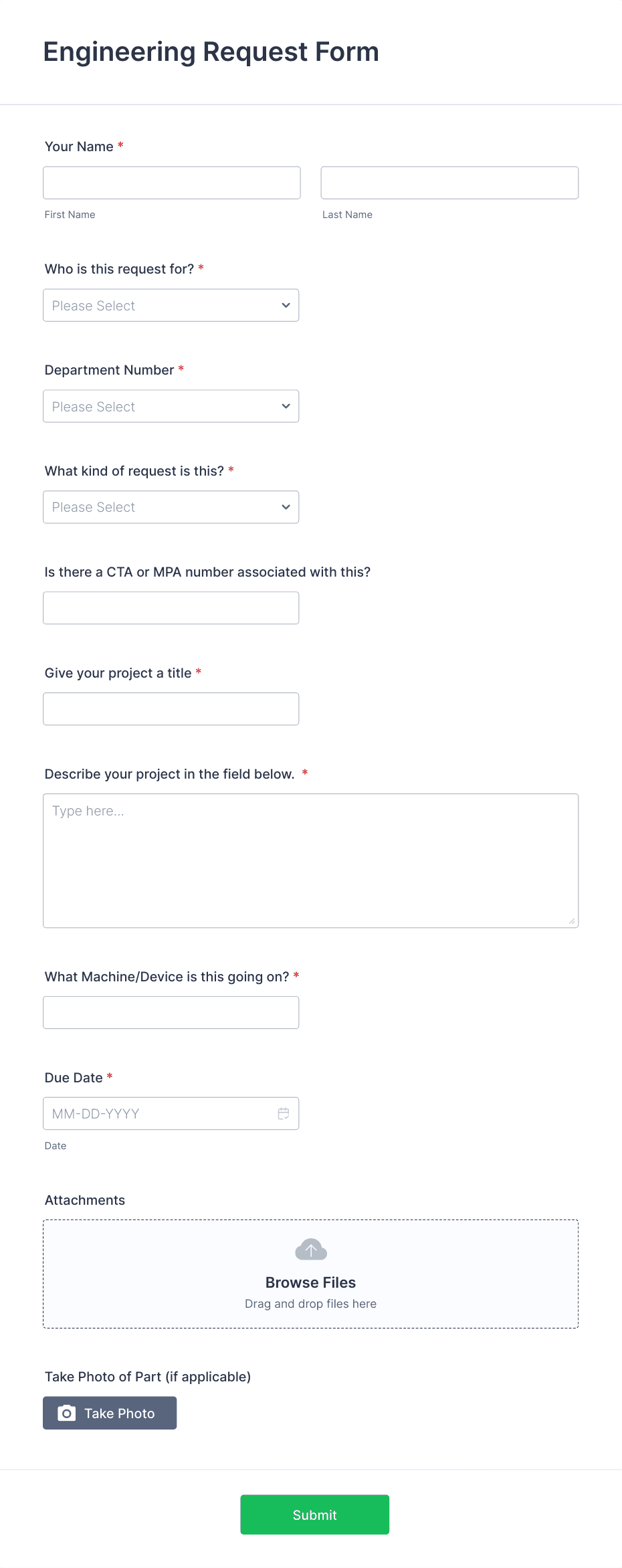Open the Department Number dropdown

pos(171,405)
